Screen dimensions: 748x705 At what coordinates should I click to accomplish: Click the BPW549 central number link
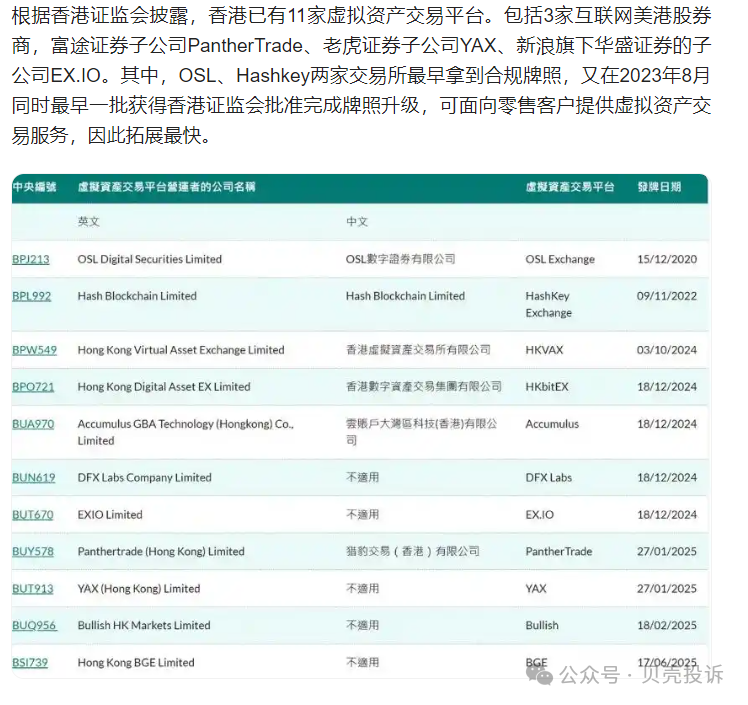pos(34,350)
